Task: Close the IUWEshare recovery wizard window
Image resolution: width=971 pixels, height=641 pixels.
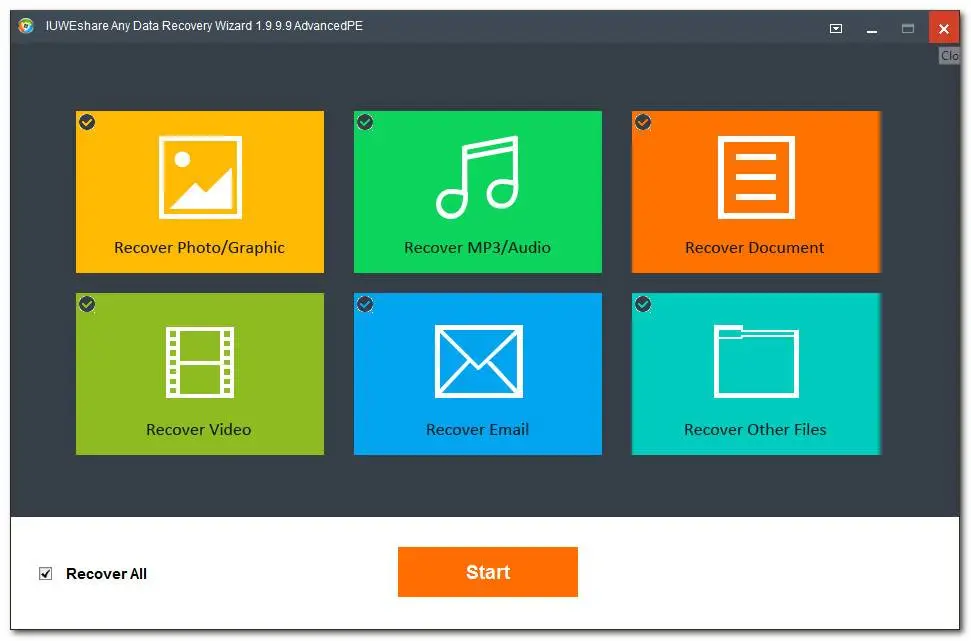Action: coord(944,28)
